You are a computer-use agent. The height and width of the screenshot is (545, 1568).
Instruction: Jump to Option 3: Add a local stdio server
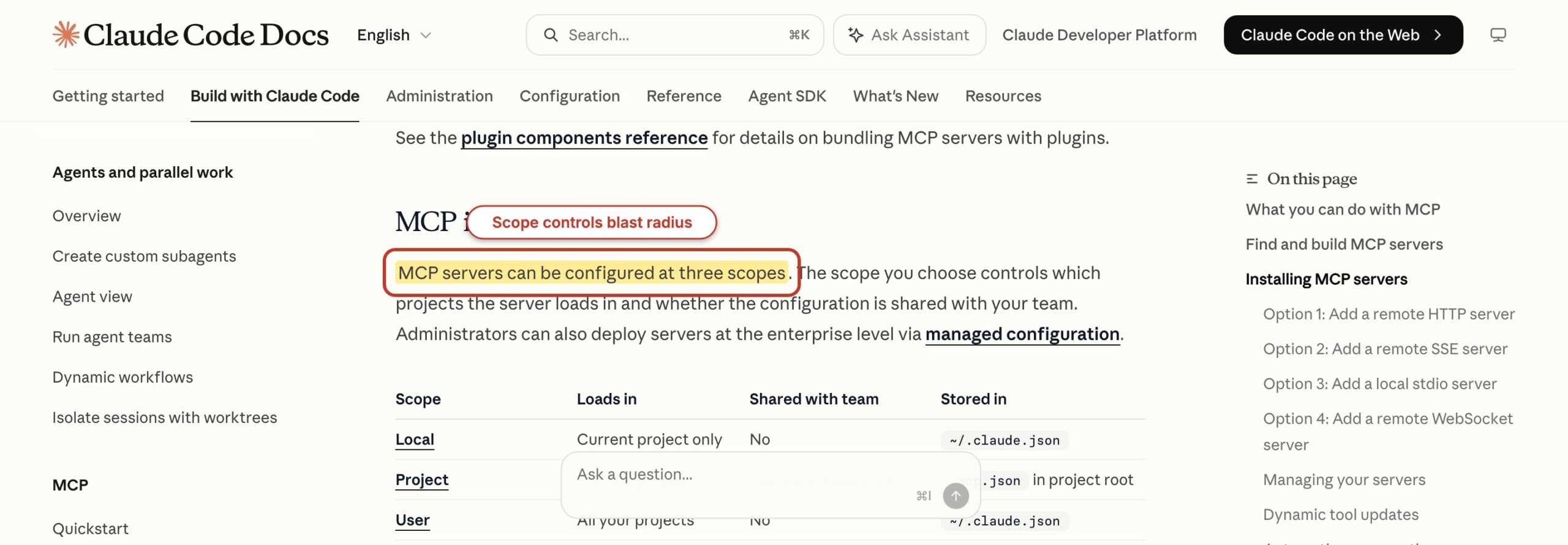pyautogui.click(x=1379, y=384)
